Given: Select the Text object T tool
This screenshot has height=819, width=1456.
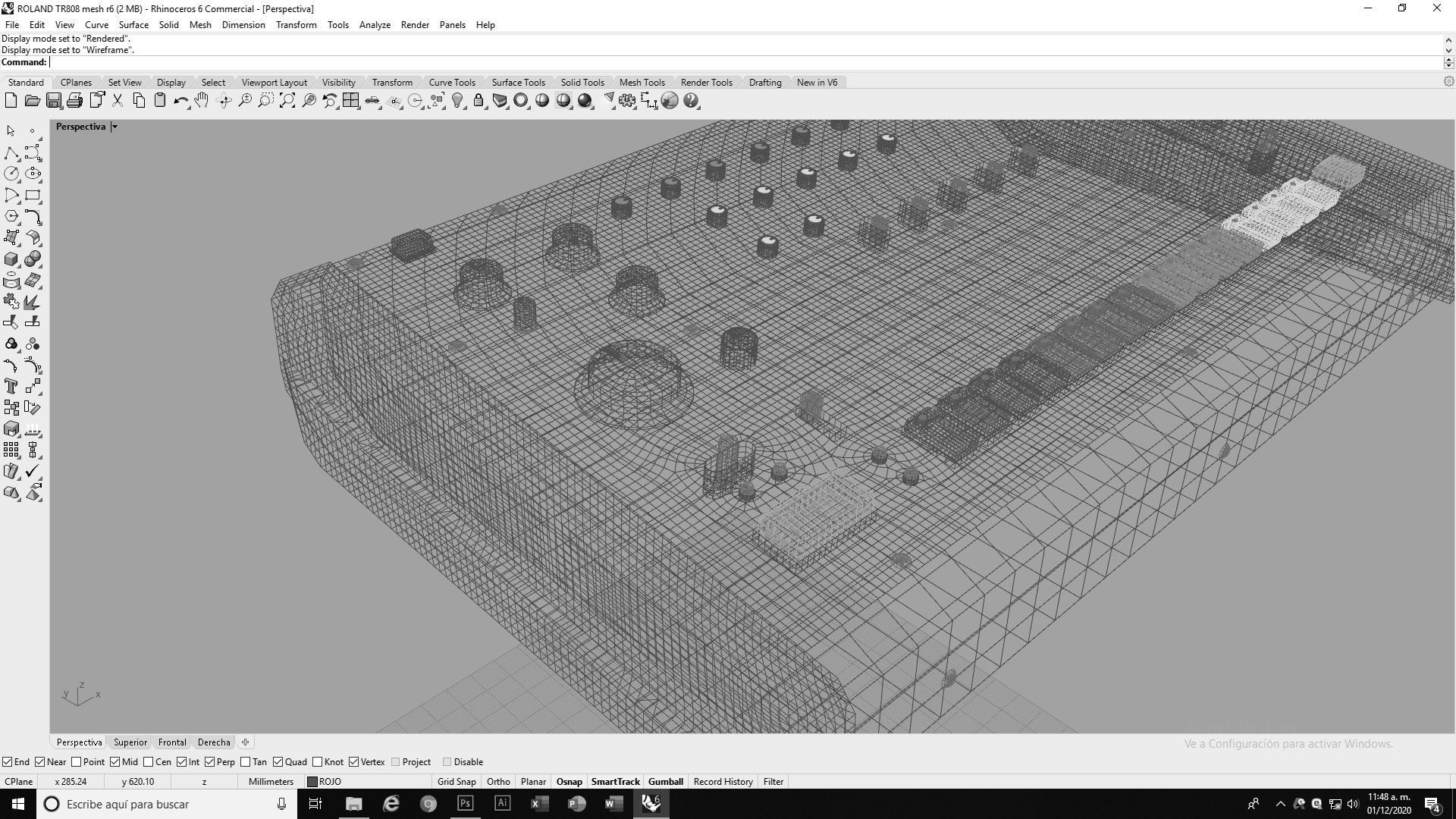Looking at the screenshot, I should coord(11,387).
